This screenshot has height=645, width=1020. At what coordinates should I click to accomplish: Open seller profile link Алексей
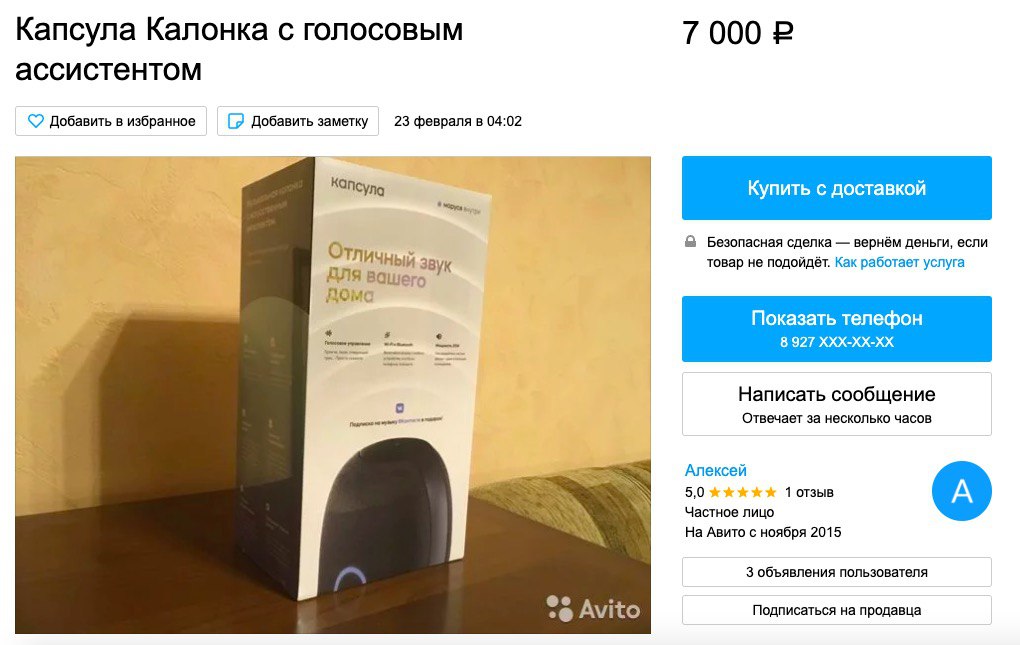click(x=716, y=470)
